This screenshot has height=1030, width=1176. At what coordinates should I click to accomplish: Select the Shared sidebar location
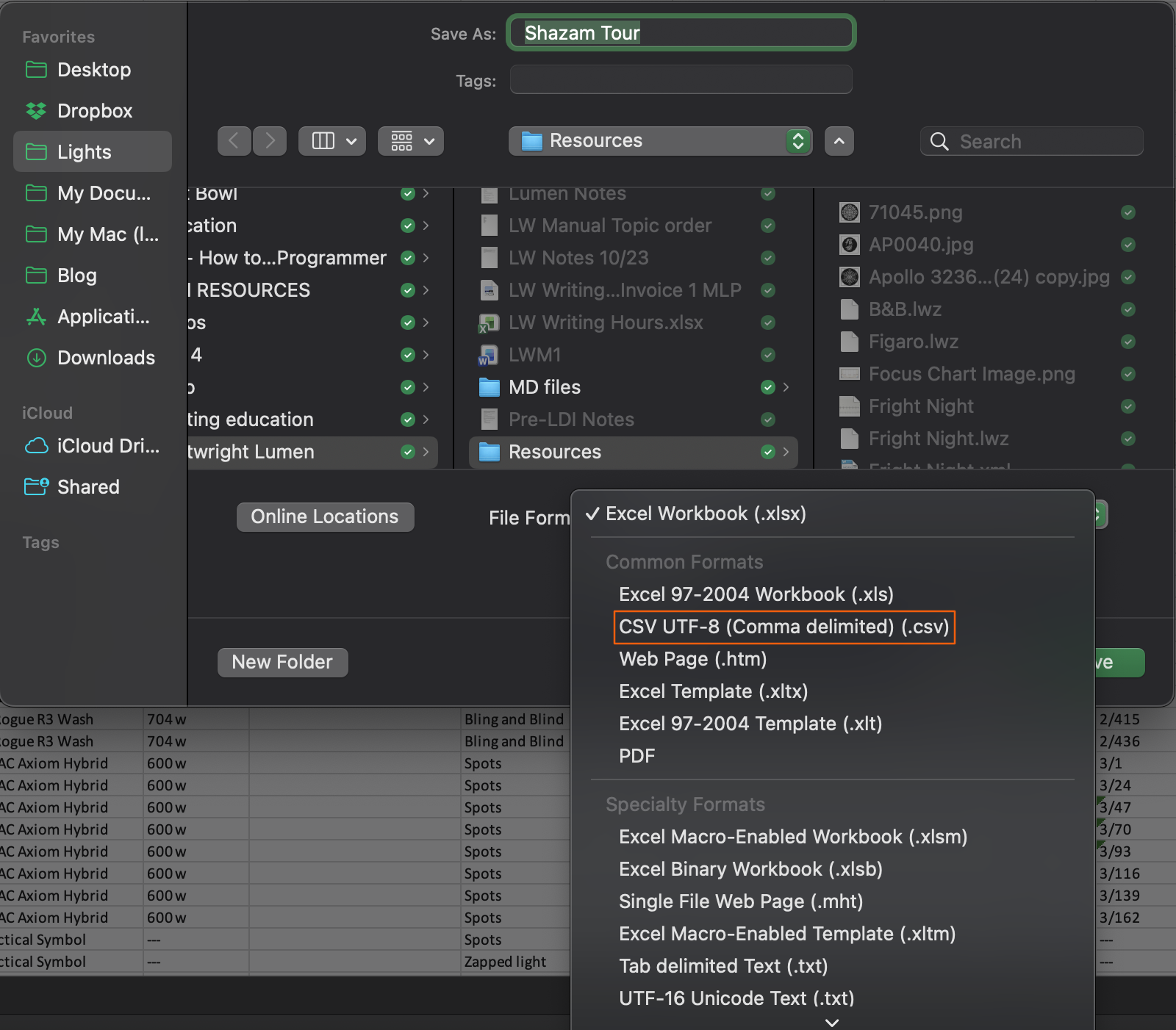point(88,487)
